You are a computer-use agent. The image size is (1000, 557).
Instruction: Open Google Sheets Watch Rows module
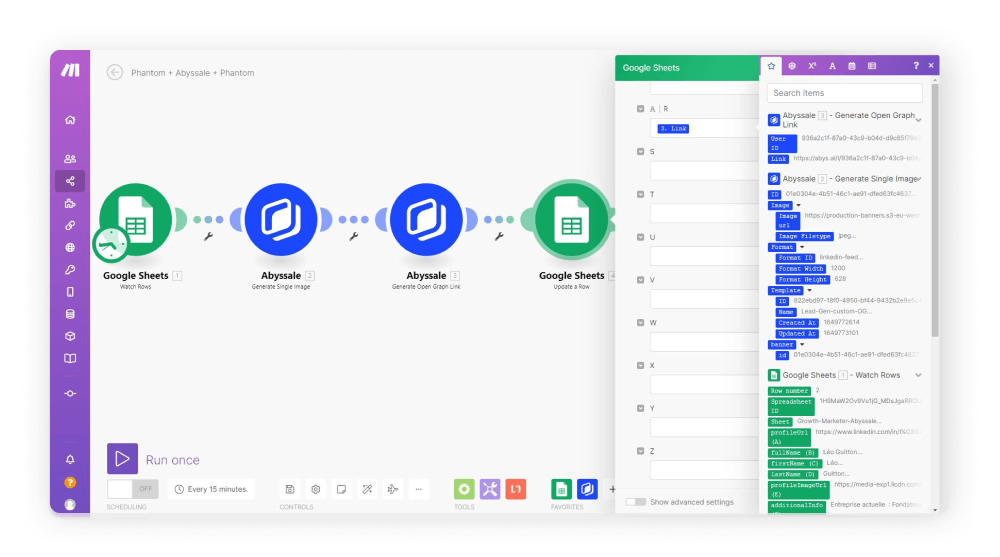(x=135, y=219)
